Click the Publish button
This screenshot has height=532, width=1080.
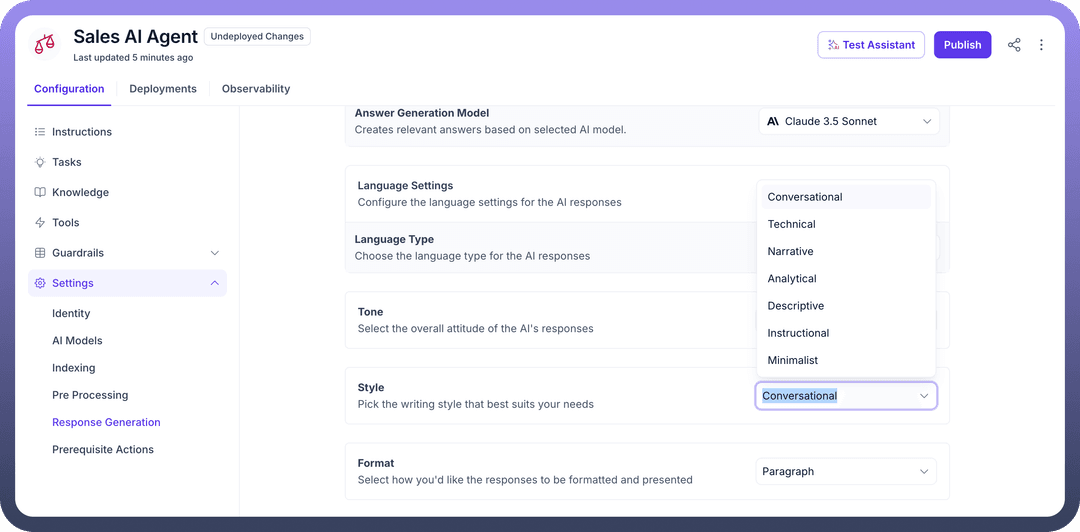click(962, 45)
